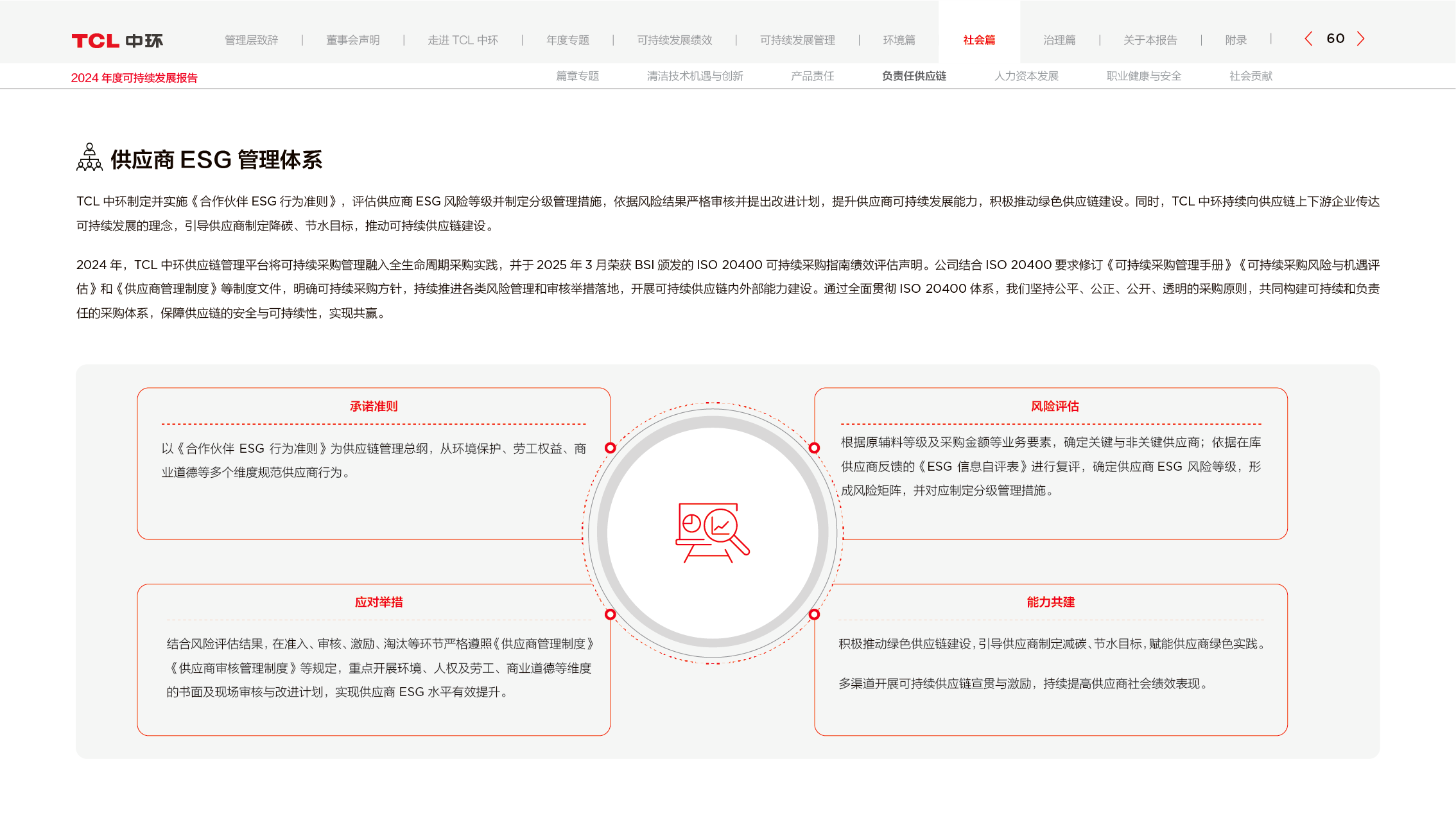1456x820 pixels.
Task: Click the page number 60
Action: (1335, 39)
